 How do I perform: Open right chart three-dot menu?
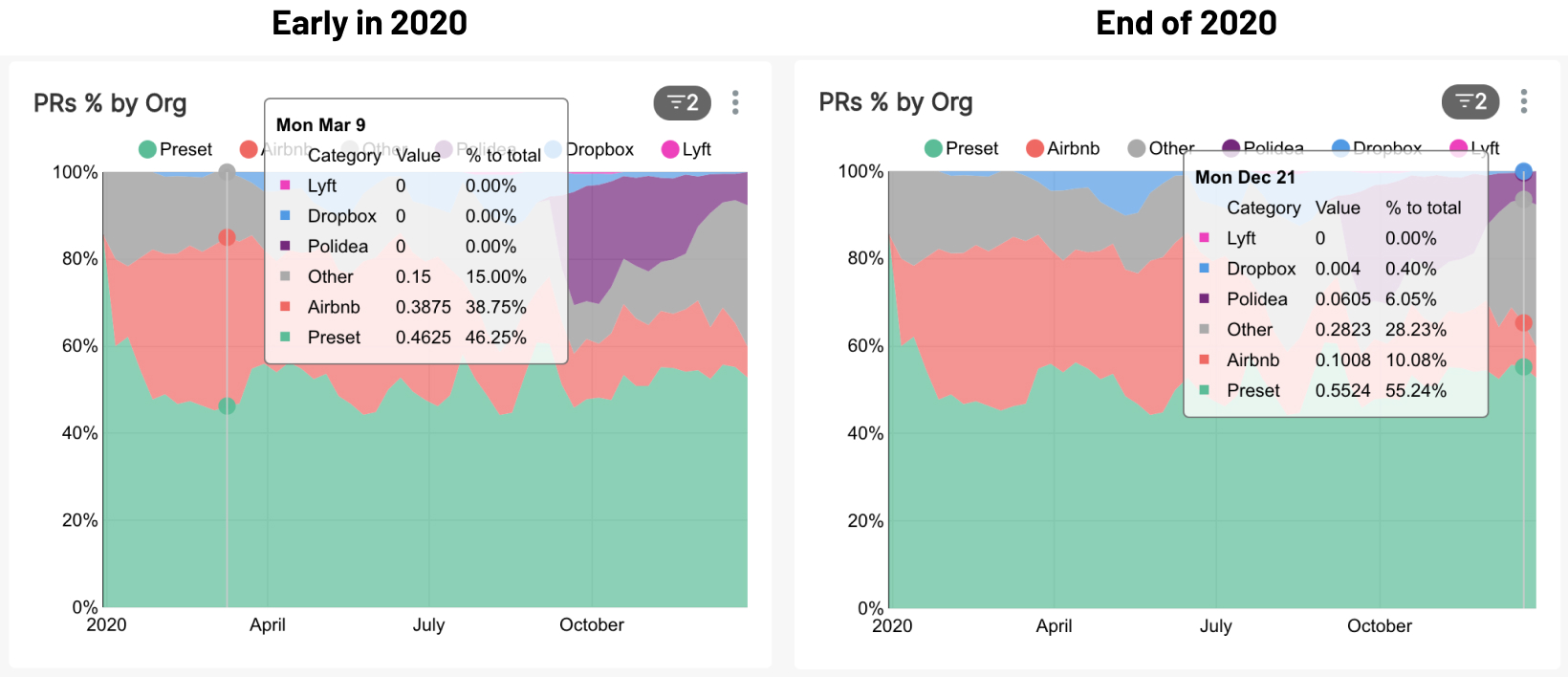point(1523,101)
